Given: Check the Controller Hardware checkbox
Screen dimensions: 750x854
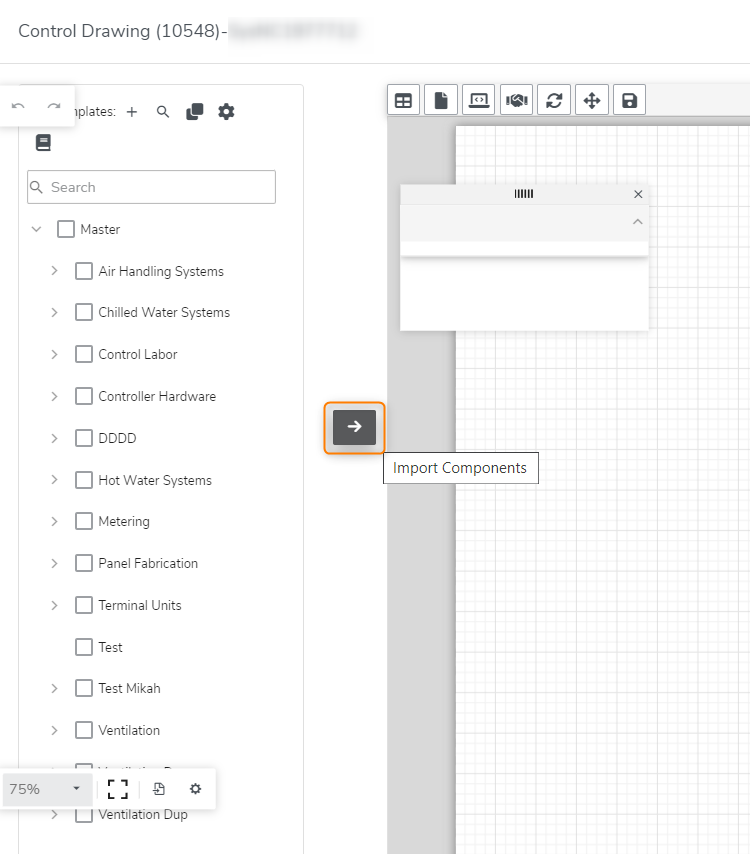Looking at the screenshot, I should click(x=84, y=396).
